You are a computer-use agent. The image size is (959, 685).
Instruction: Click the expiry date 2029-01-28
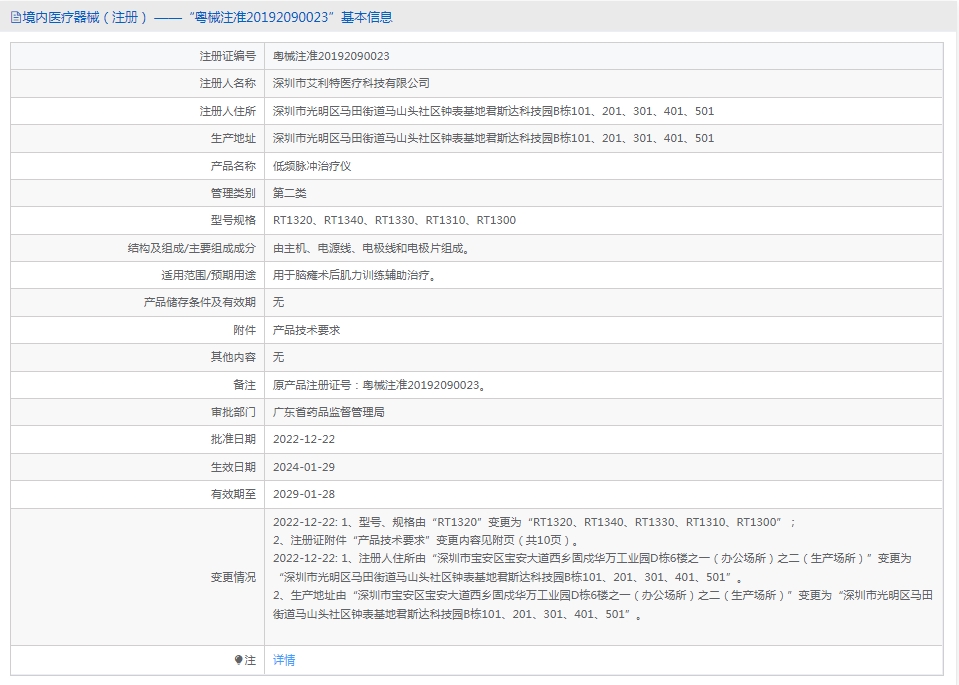(304, 494)
